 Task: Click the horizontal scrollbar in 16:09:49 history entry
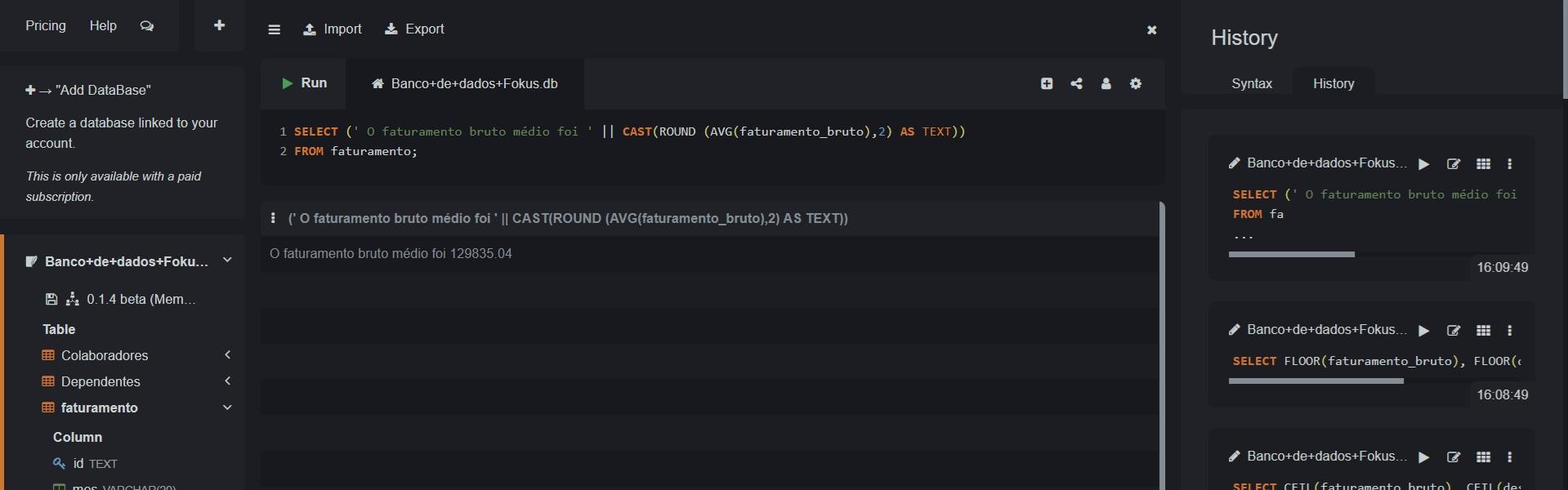[x=1291, y=255]
